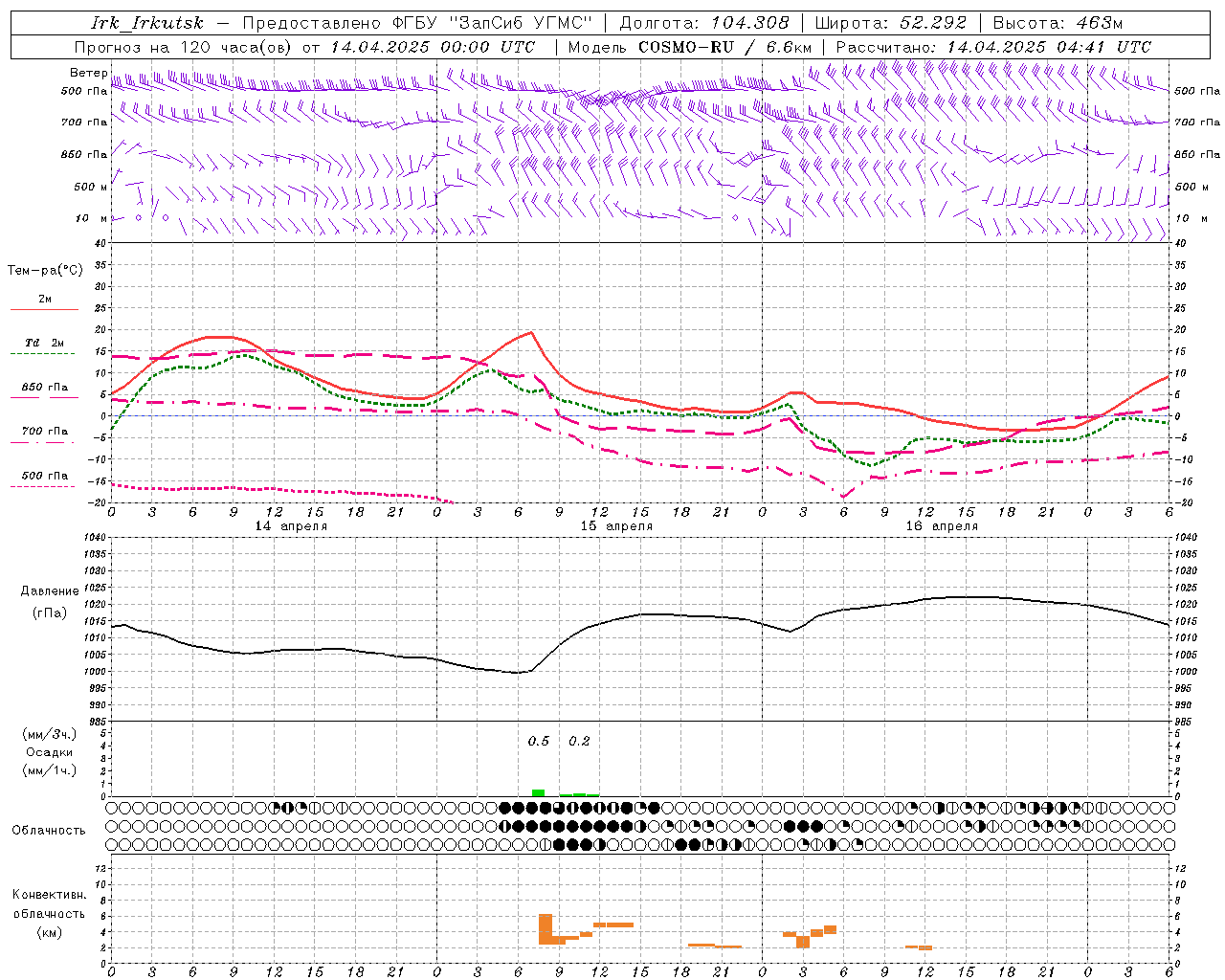1225x980 pixels.
Task: Click the dashed line sample under 'Td 2м'
Action: point(44,354)
